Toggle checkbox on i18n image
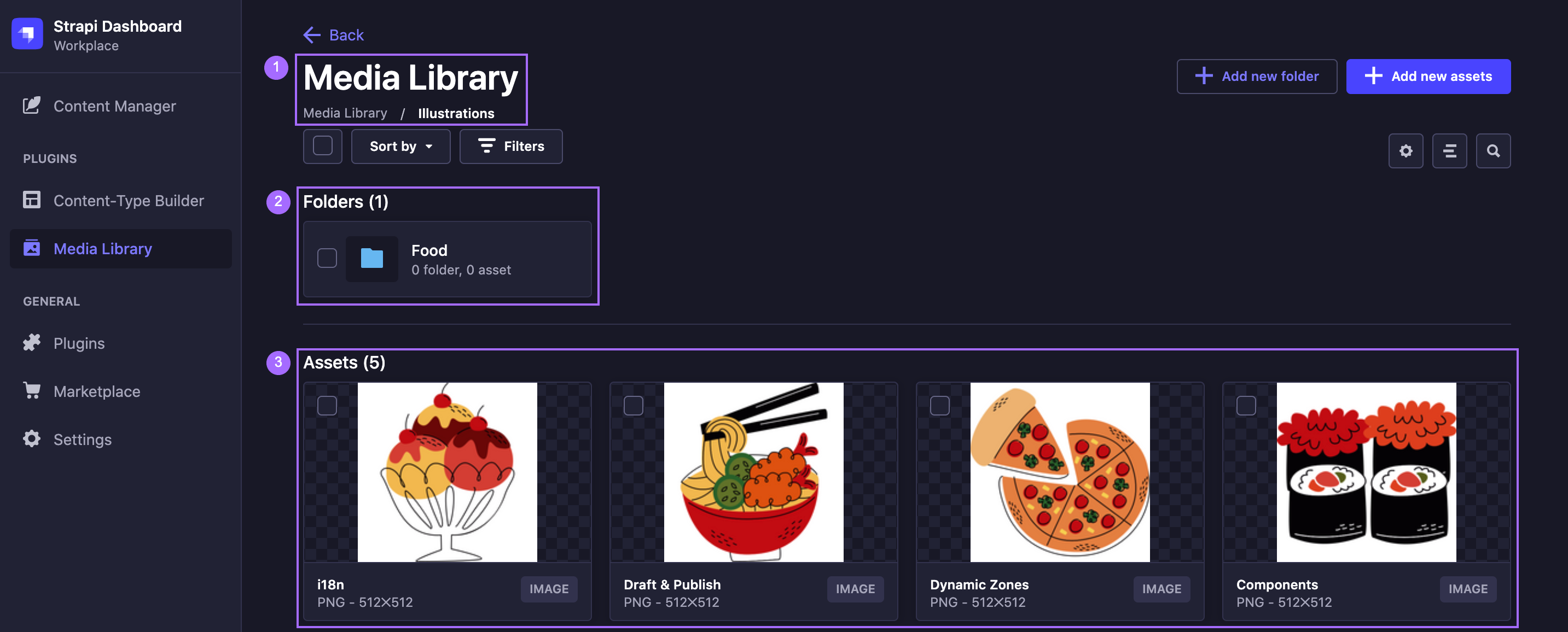Screen dimensions: 1568x632 327,405
